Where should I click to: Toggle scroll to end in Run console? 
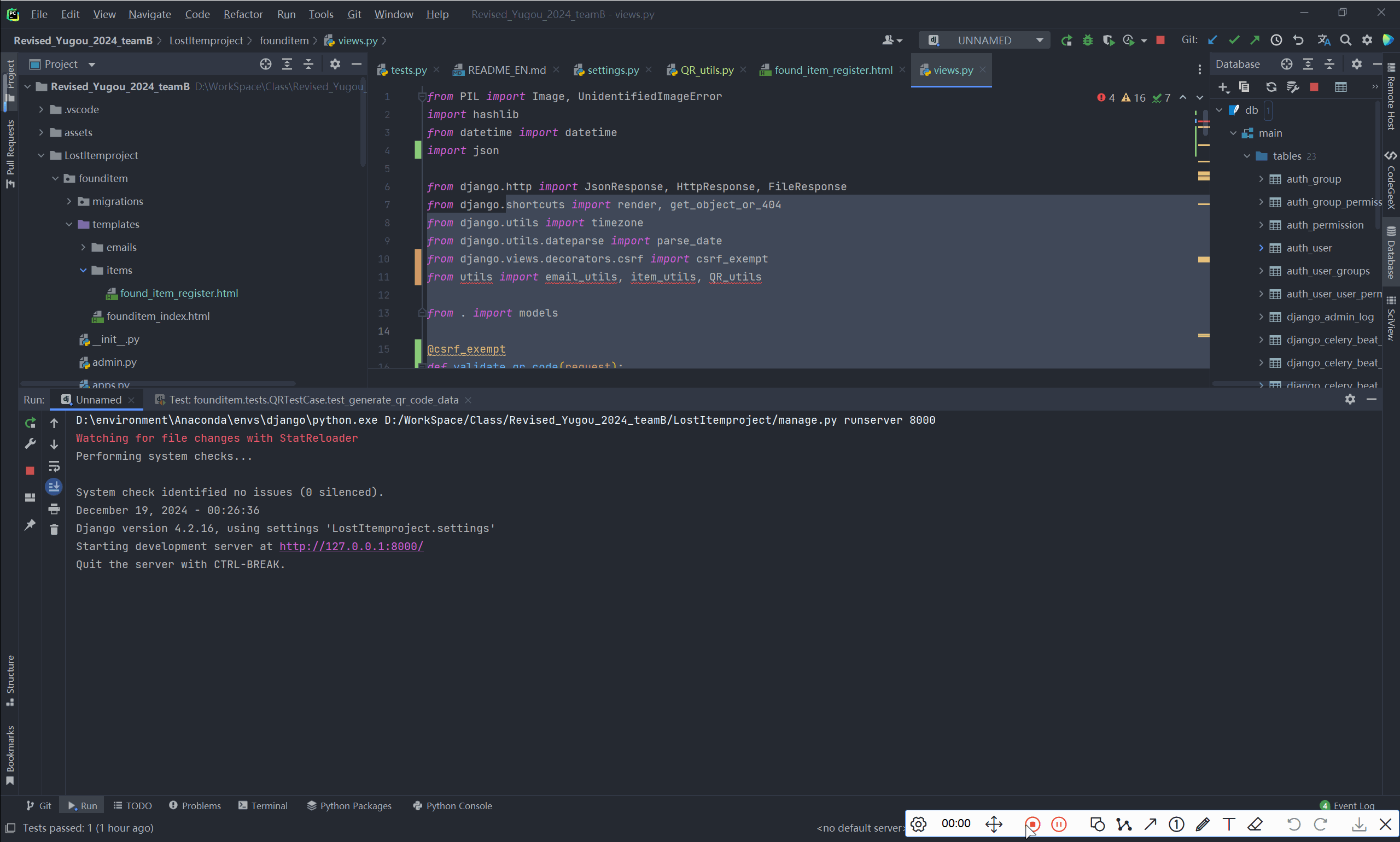coord(54,486)
